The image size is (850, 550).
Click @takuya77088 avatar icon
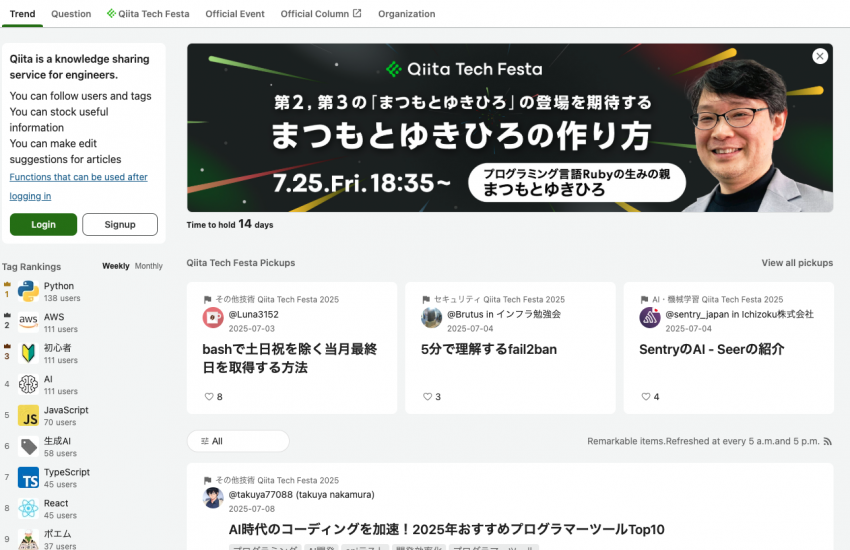213,498
